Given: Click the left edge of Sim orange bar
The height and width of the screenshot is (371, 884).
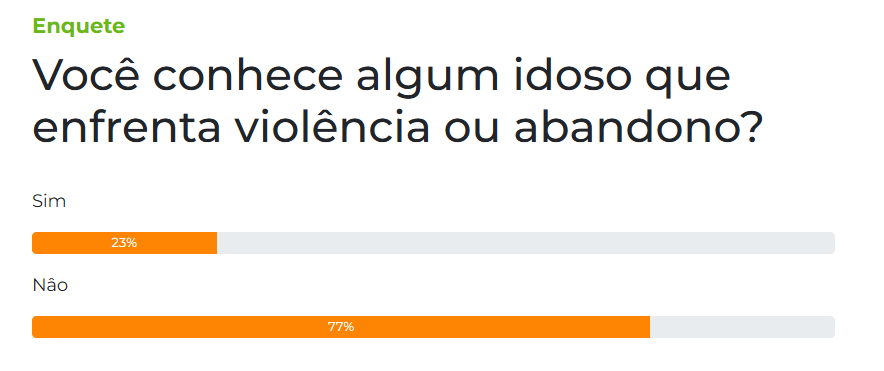Looking at the screenshot, I should coord(35,243).
